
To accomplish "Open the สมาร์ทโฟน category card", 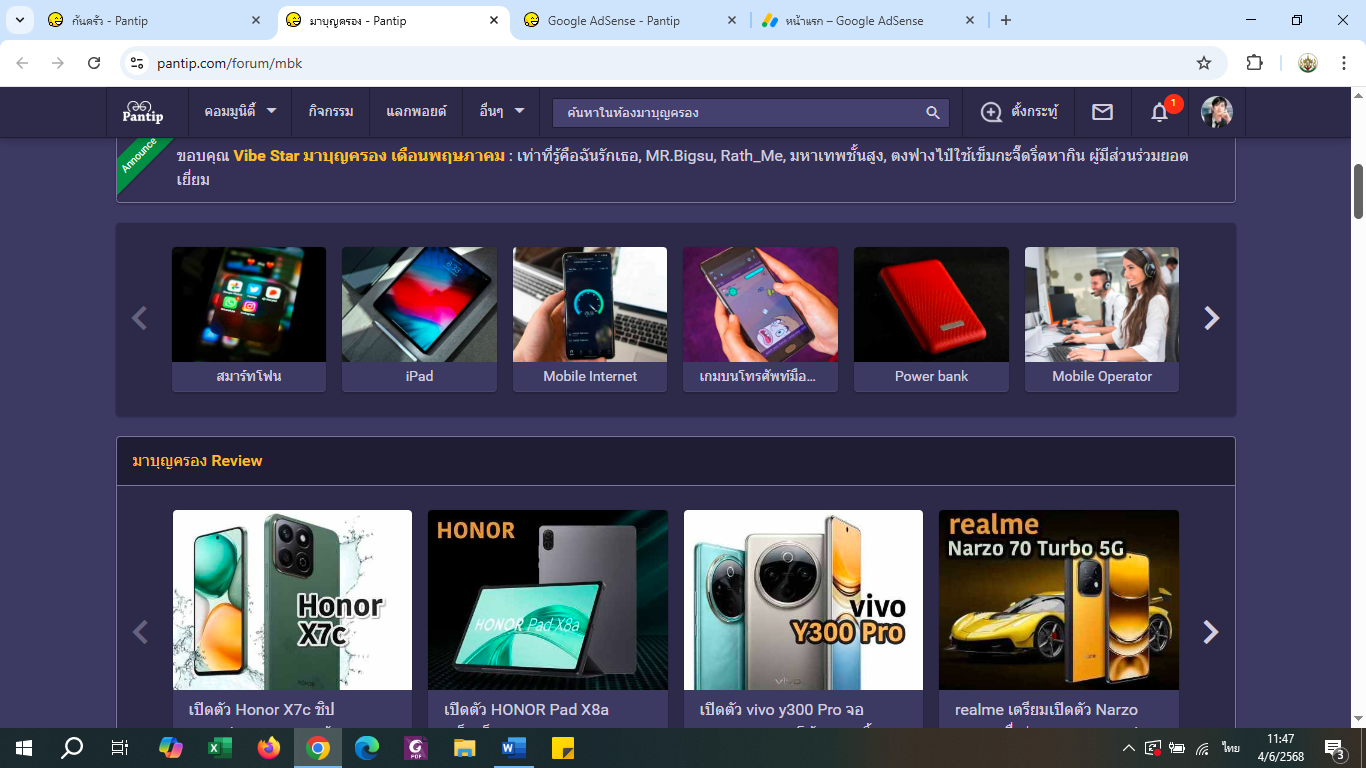I will 249,319.
